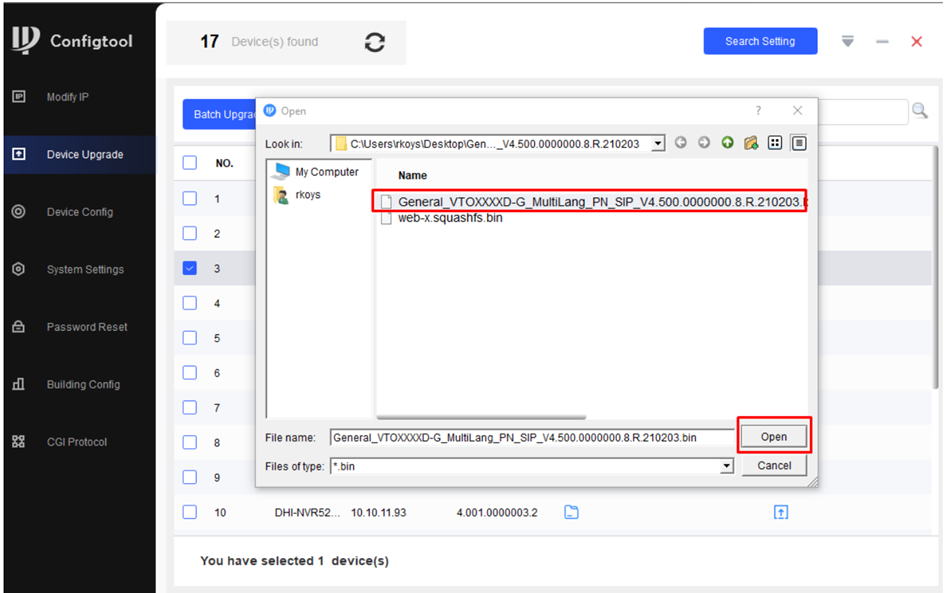This screenshot has width=945, height=593.
Task: Toggle the select-all checkbox beside NO.
Action: click(x=190, y=163)
